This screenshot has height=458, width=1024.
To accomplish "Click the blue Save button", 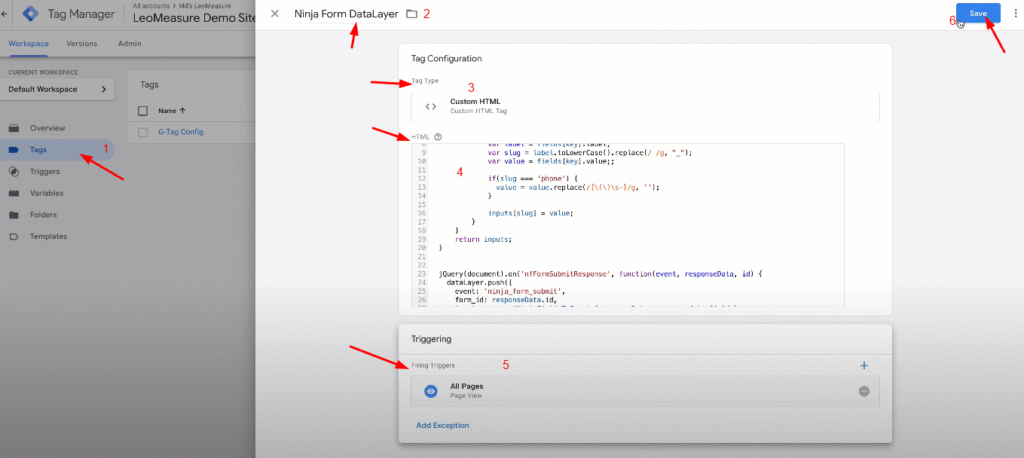I will click(x=978, y=14).
